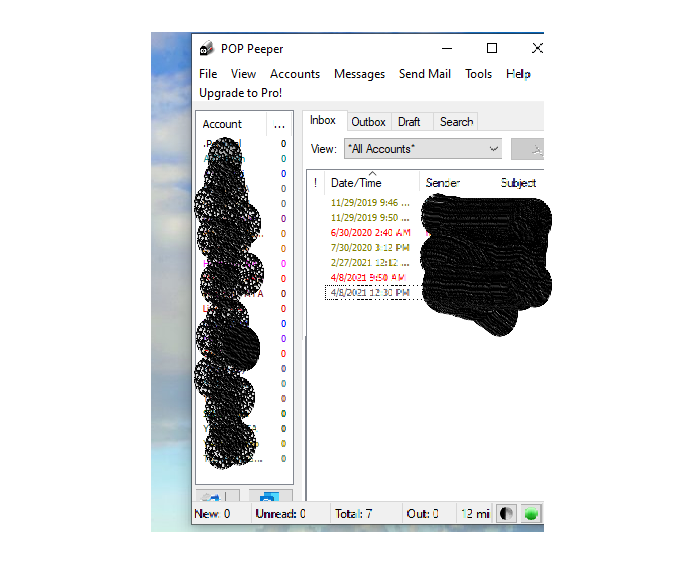
Task: Open the Tools menu
Action: click(x=478, y=74)
